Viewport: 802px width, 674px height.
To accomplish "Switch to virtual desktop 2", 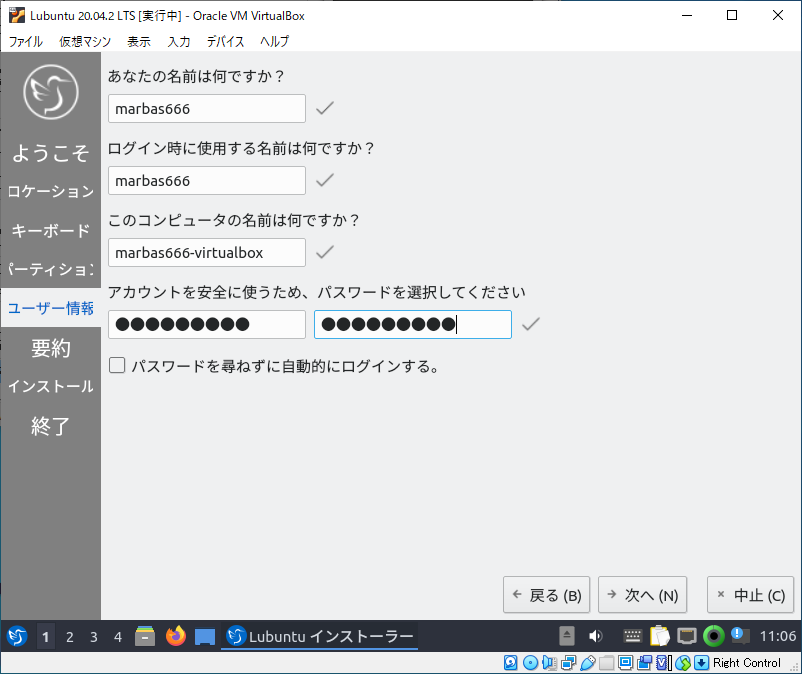I will 70,637.
